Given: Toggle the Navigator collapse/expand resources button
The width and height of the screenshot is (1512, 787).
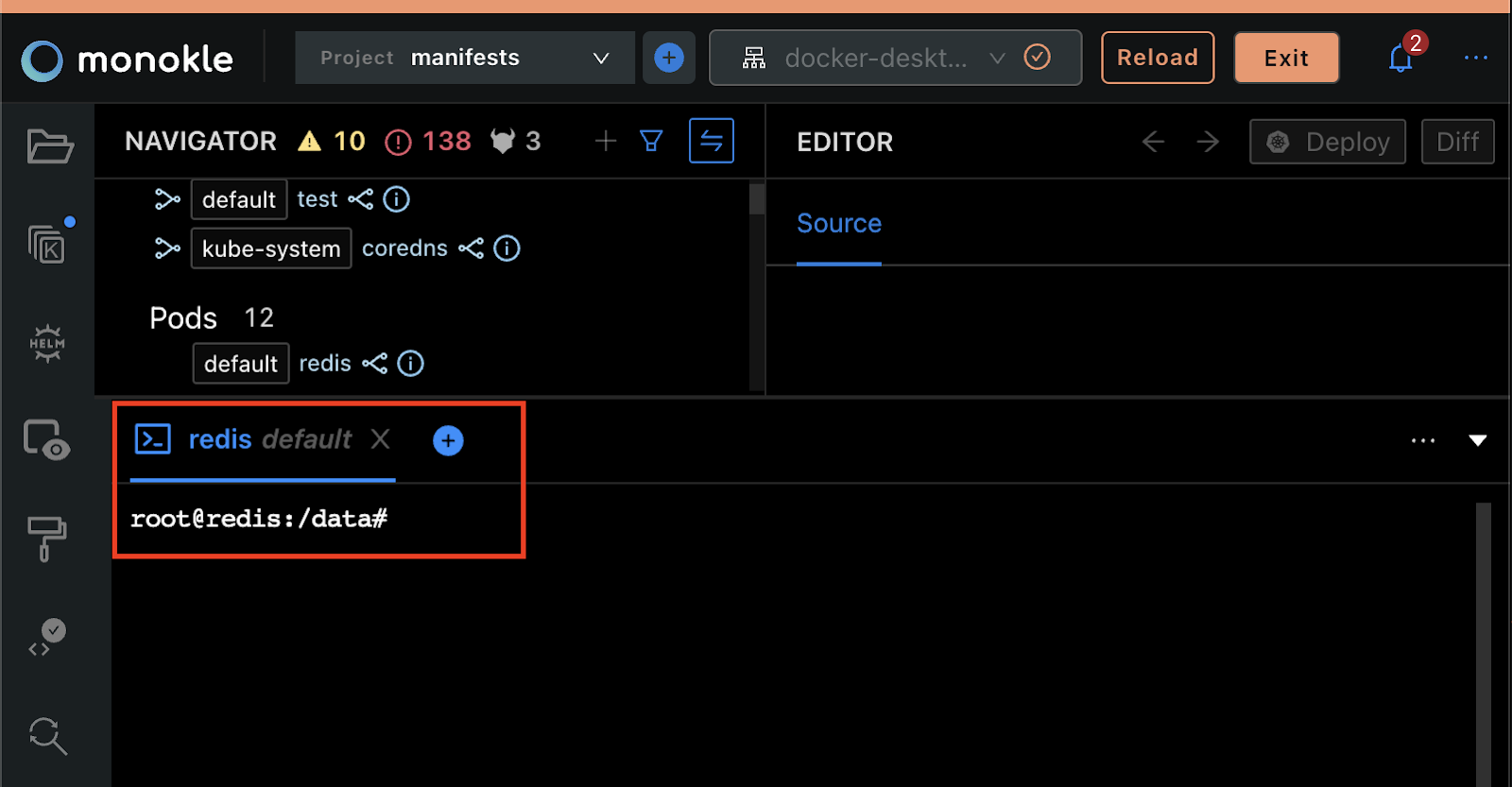Looking at the screenshot, I should tap(712, 141).
